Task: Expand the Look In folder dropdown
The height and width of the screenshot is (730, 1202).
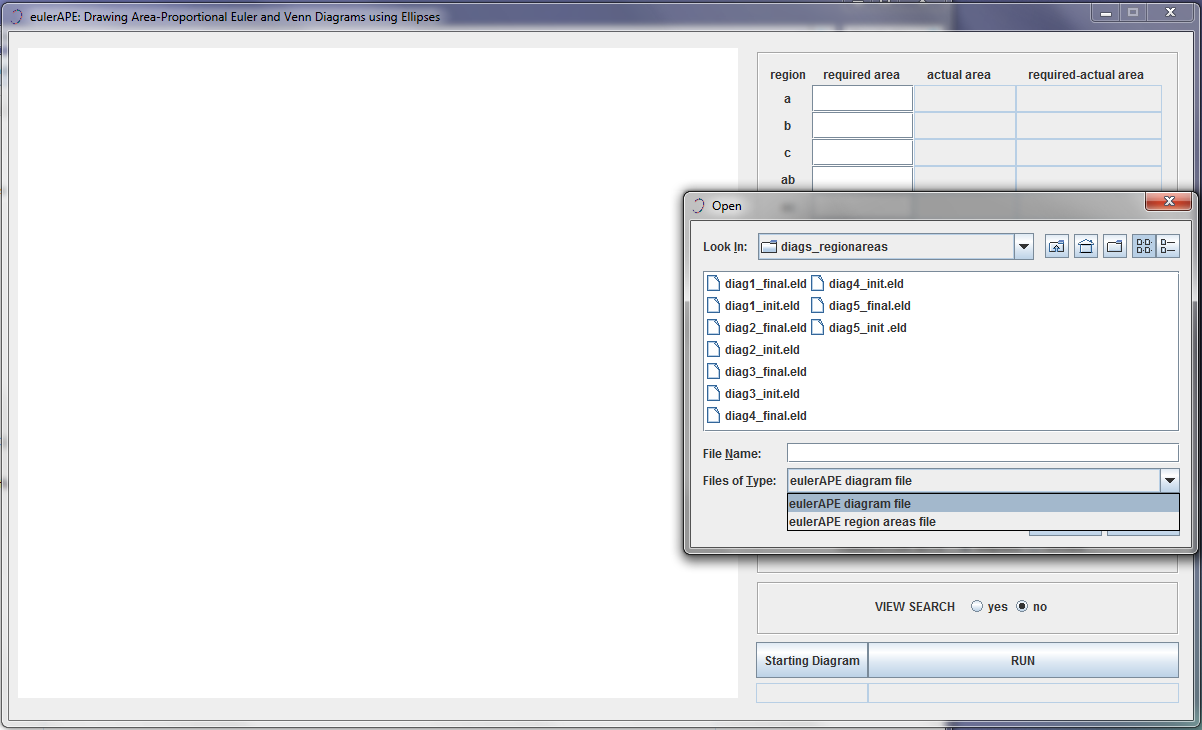Action: pos(1023,247)
